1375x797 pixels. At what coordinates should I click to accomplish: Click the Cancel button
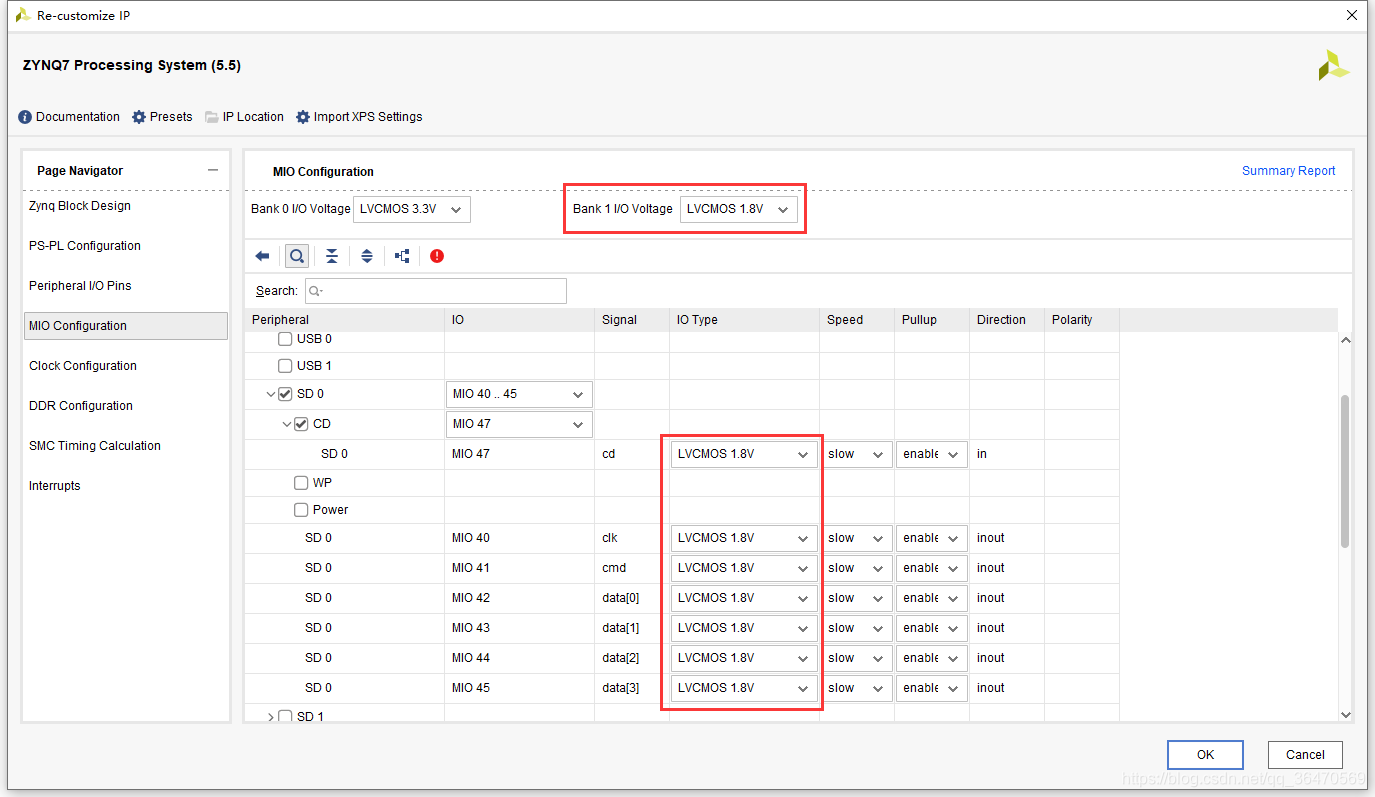coord(1305,755)
